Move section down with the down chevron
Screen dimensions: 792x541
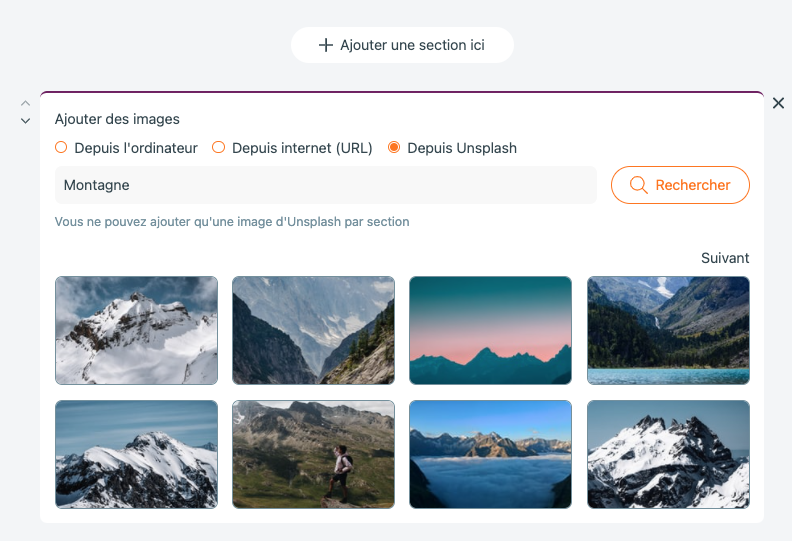(x=25, y=121)
